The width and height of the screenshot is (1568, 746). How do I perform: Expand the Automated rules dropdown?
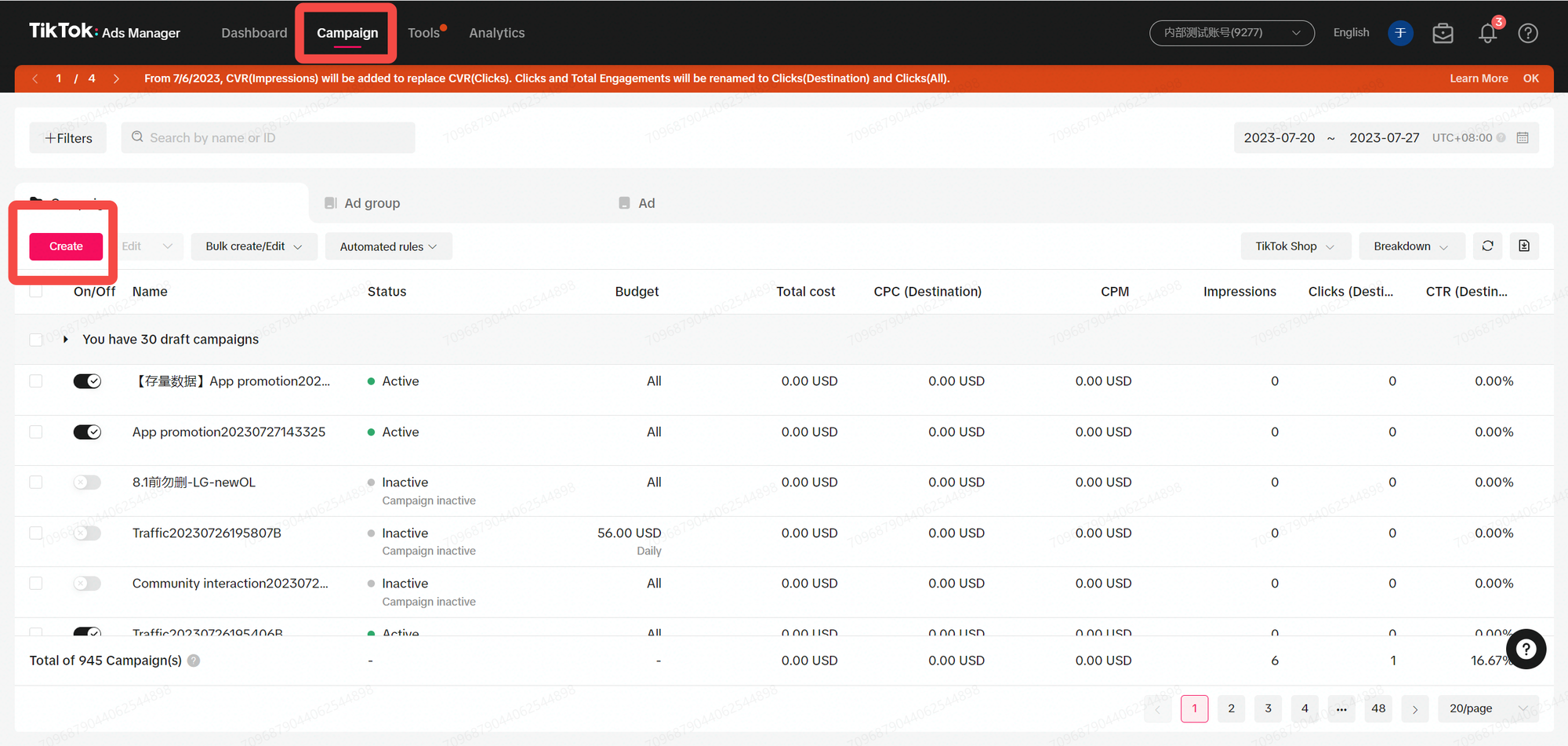pyautogui.click(x=388, y=246)
